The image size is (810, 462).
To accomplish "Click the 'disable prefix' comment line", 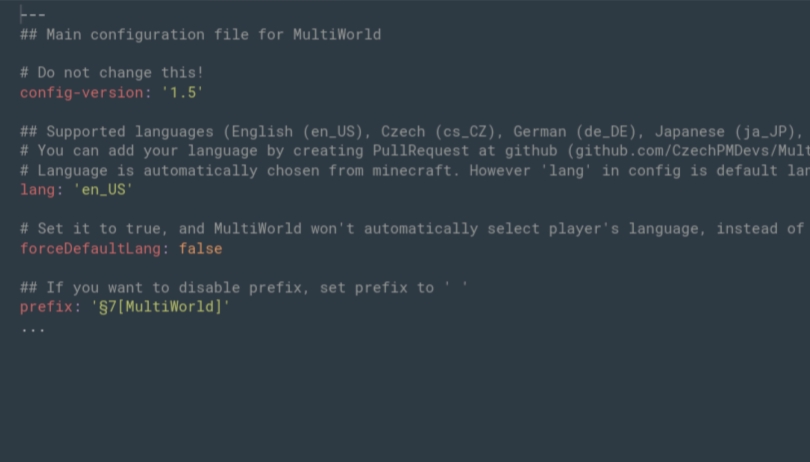I will tap(244, 288).
